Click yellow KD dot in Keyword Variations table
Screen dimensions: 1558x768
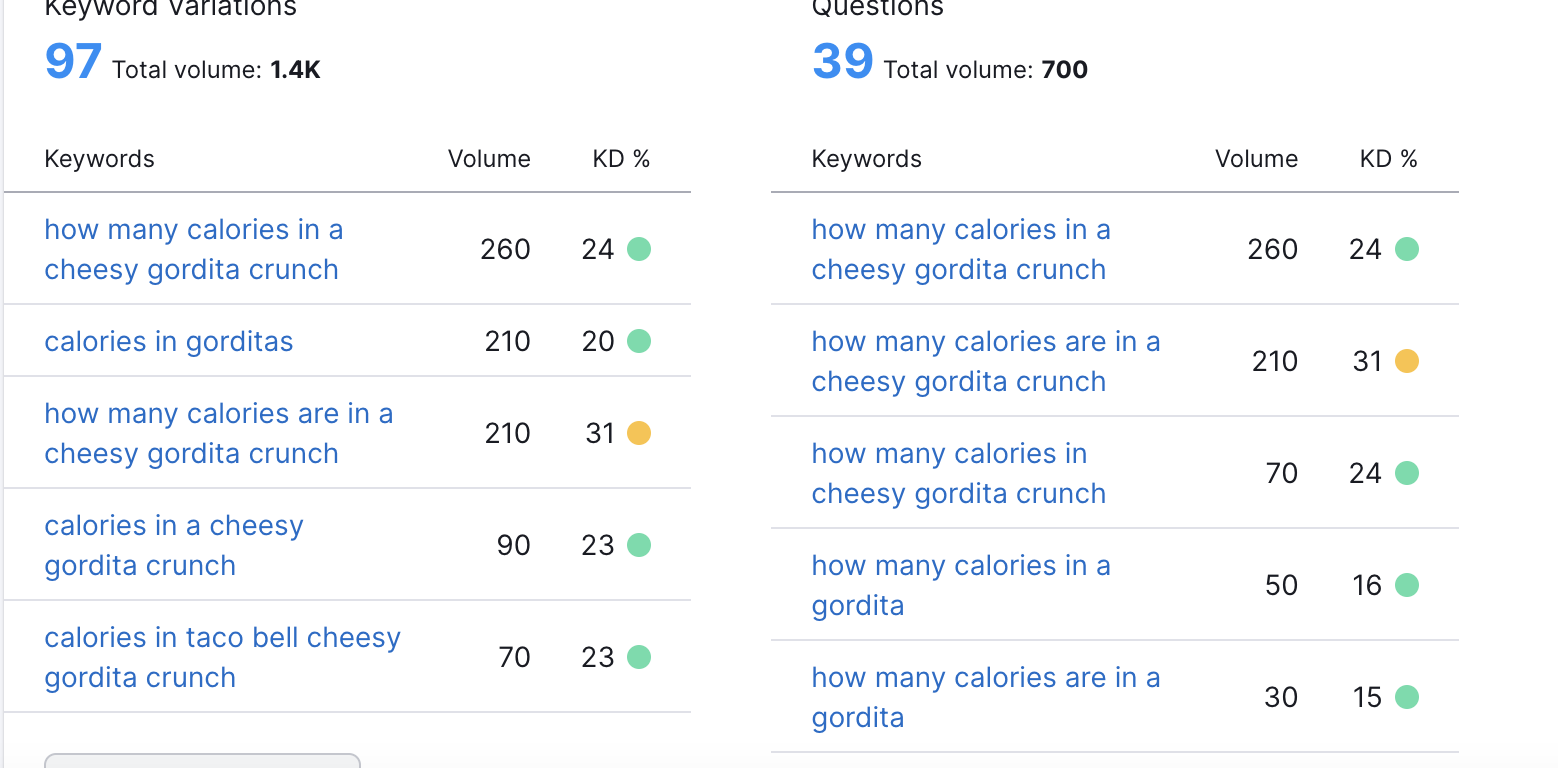(x=638, y=433)
